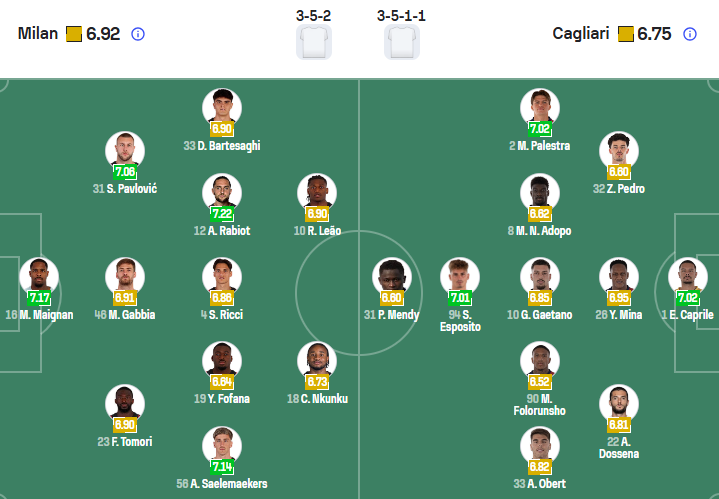Viewport: 719px width, 499px height.
Task: Select C. Nkunku's player photo
Action: (317, 361)
